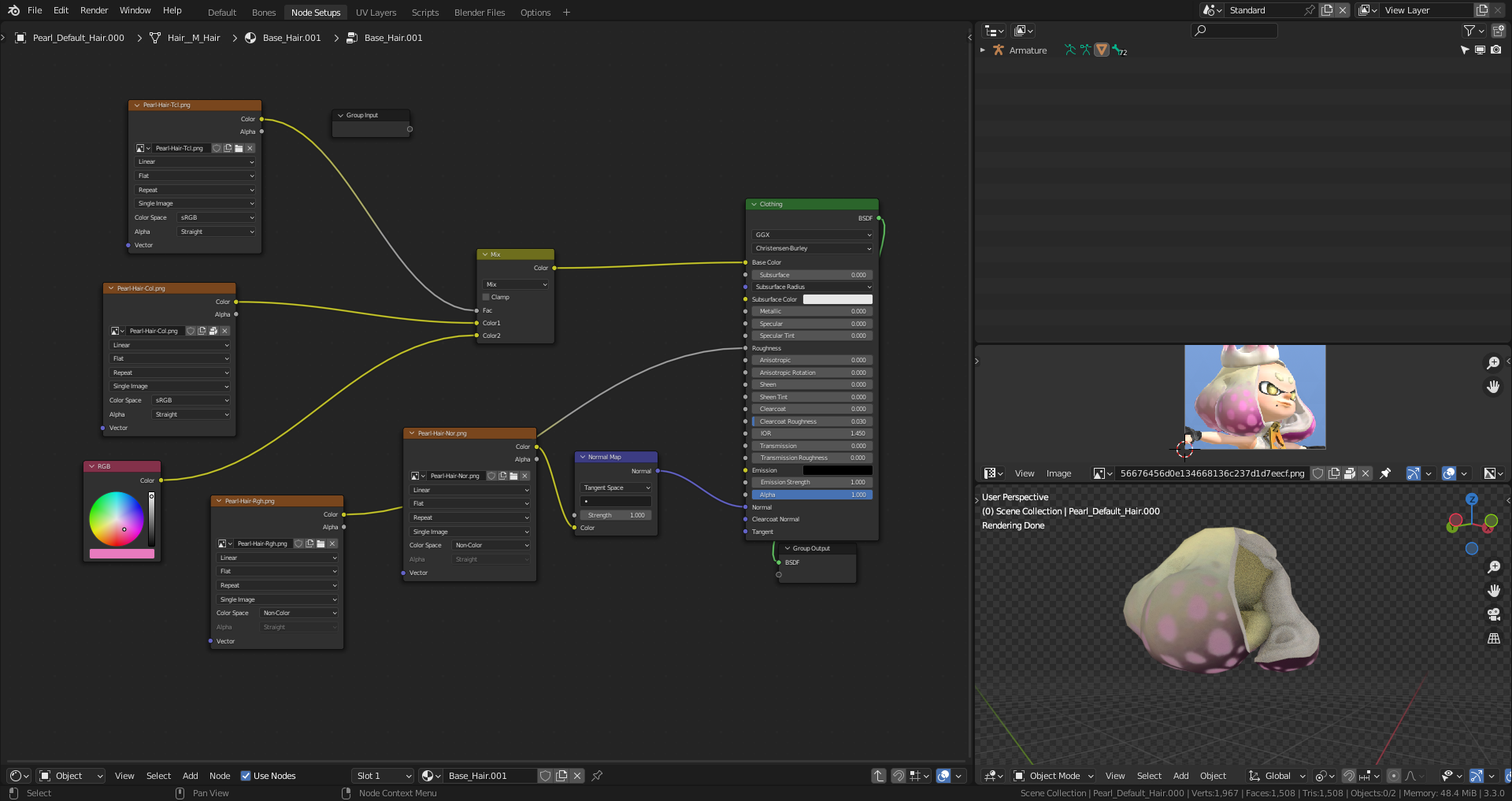The width and height of the screenshot is (1512, 801).
Task: Pin the image in the image editor header
Action: pyautogui.click(x=1385, y=473)
